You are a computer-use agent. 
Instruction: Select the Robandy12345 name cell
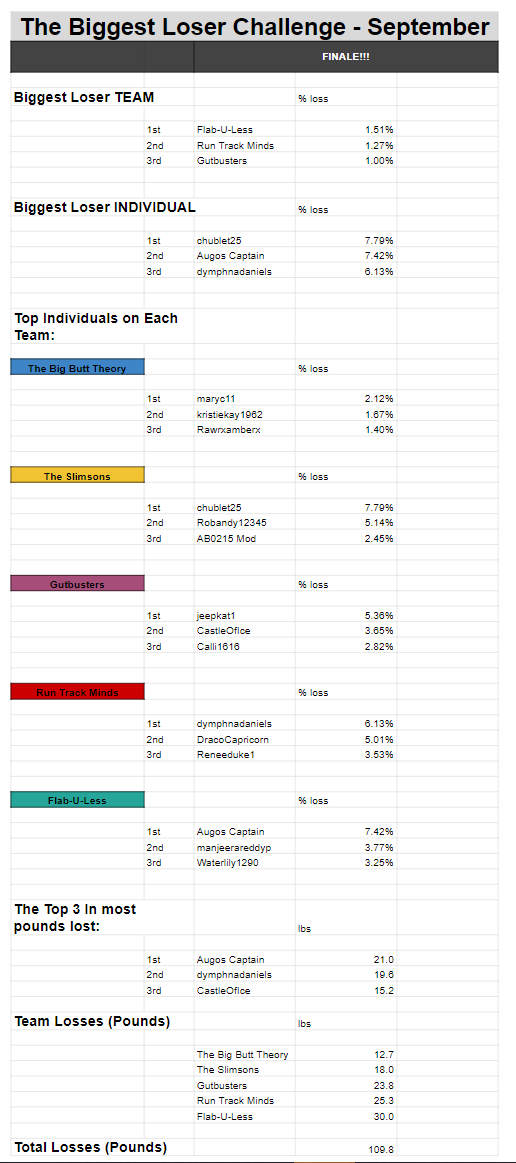pos(245,523)
